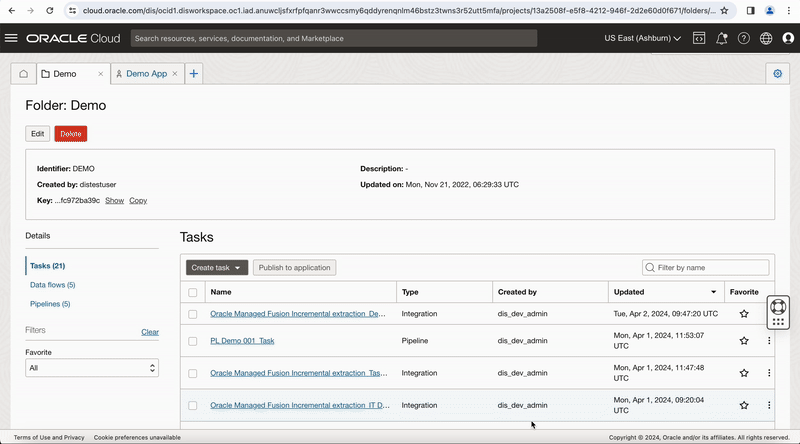This screenshot has height=444, width=800.
Task: Open PL Demo 001_Task link
Action: coord(242,340)
